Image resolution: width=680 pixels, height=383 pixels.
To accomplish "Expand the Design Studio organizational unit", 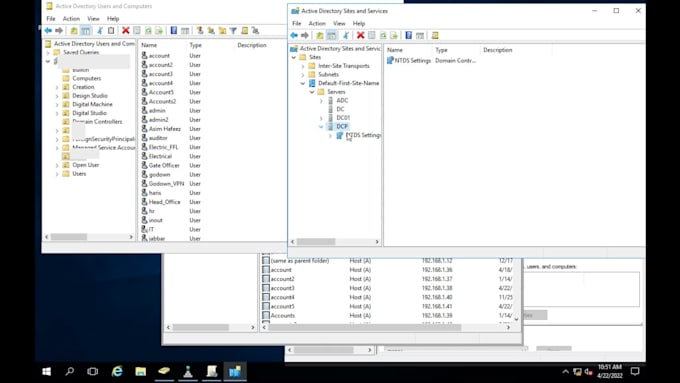I will [57, 96].
